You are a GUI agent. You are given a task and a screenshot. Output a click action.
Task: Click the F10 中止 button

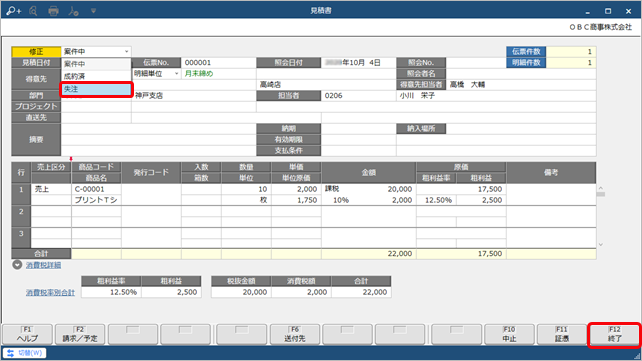point(509,334)
